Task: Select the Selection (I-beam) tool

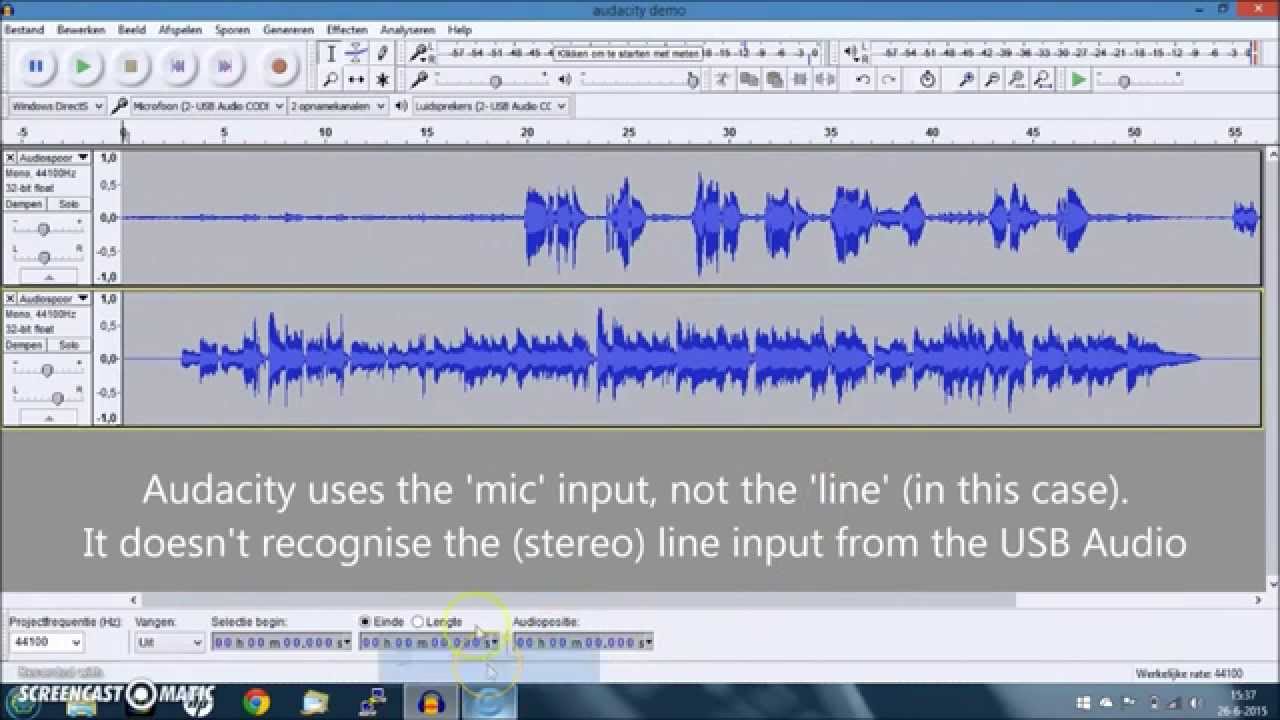Action: [x=331, y=54]
